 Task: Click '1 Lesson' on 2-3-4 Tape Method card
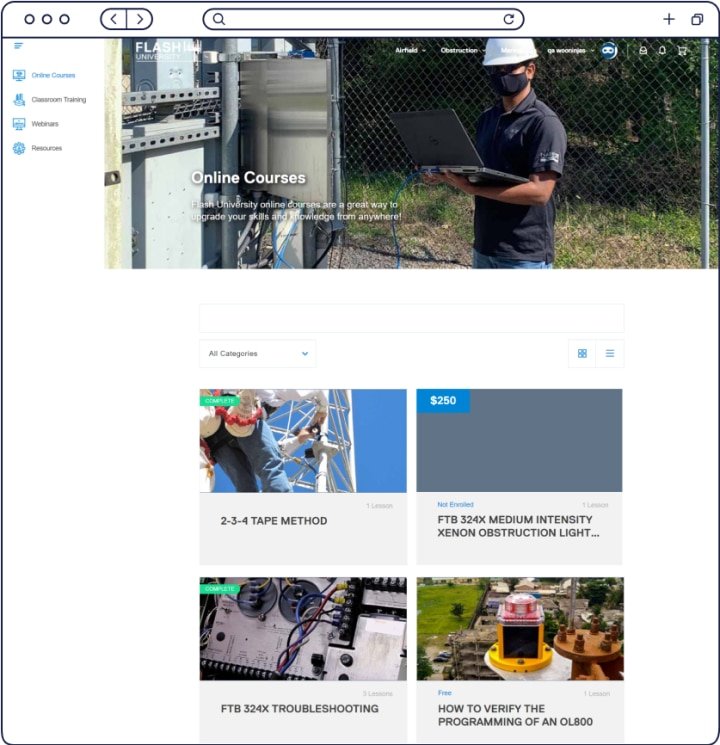pos(379,506)
